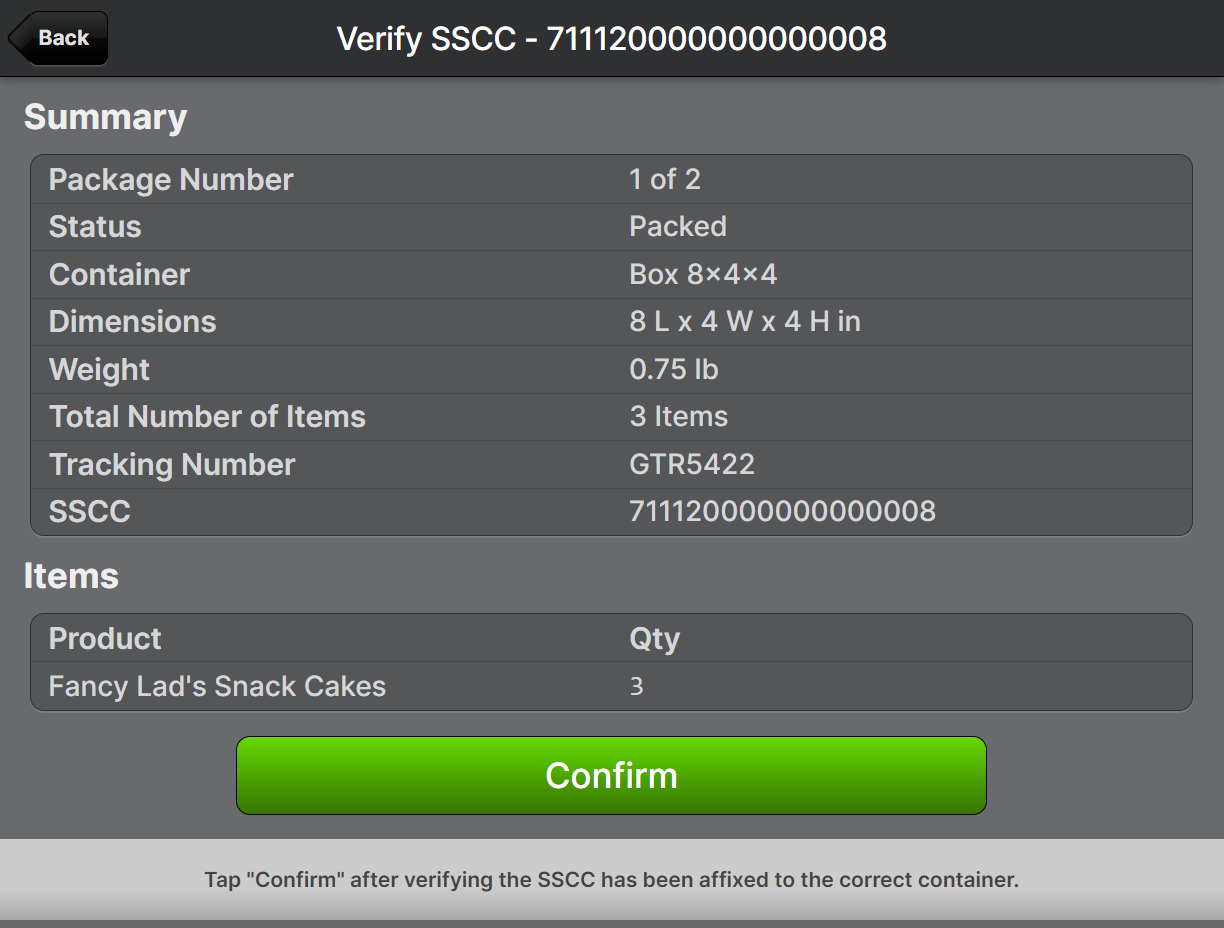Viewport: 1224px width, 928px height.
Task: Click the Box 8×4×4 container value
Action: [x=703, y=275]
